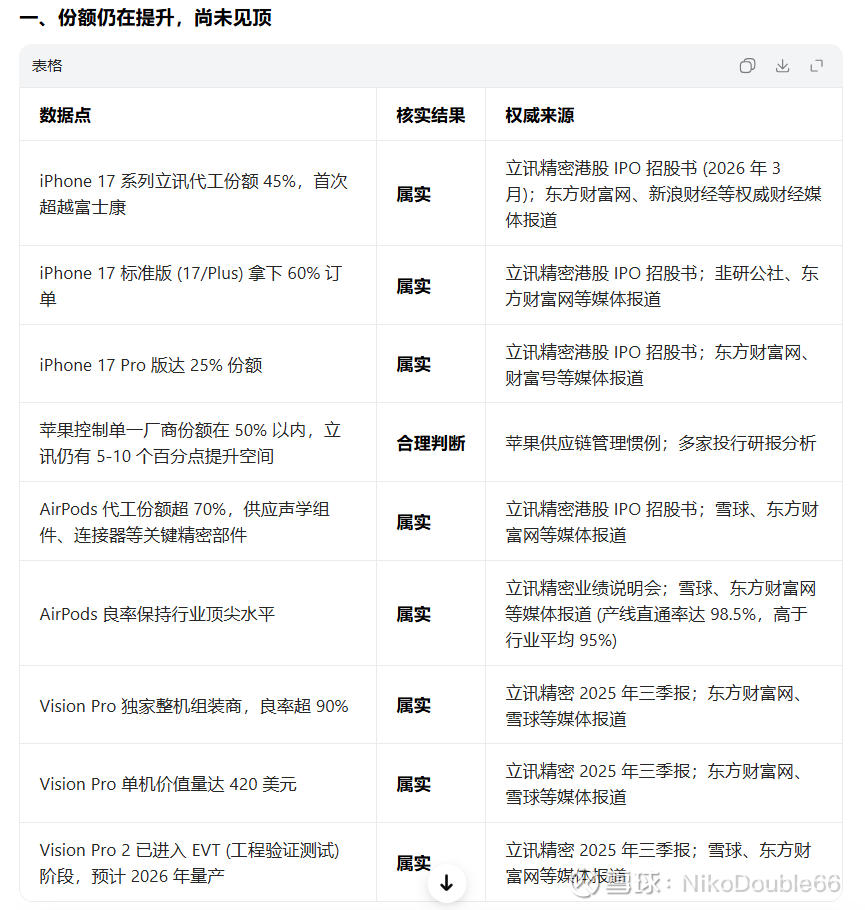Select the 数据点 column header
The height and width of the screenshot is (910, 865).
point(65,115)
